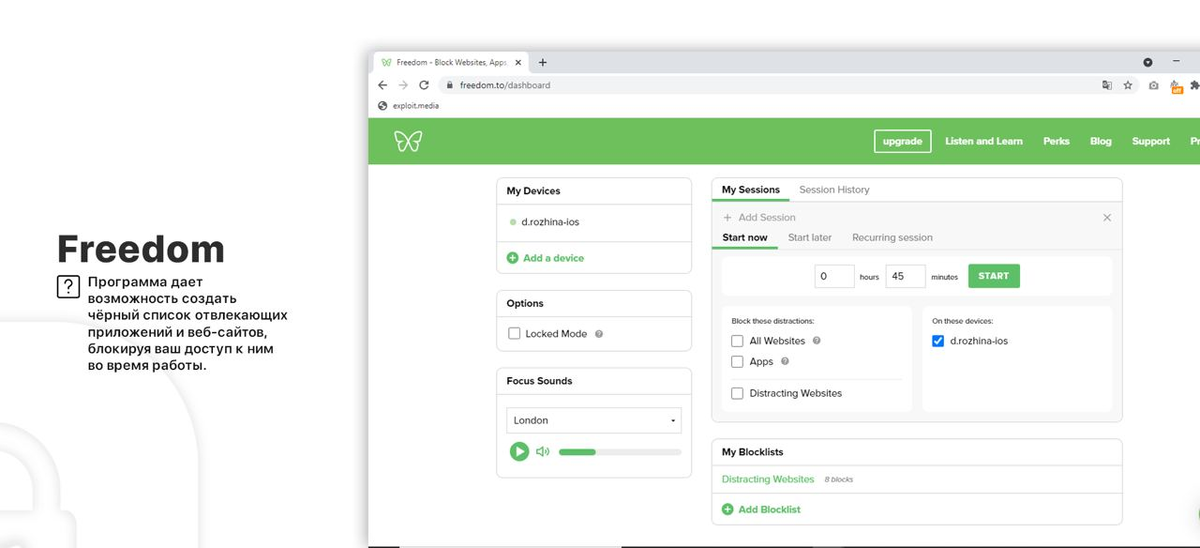
Task: Click the plus icon beside Add Session
Action: tap(727, 217)
